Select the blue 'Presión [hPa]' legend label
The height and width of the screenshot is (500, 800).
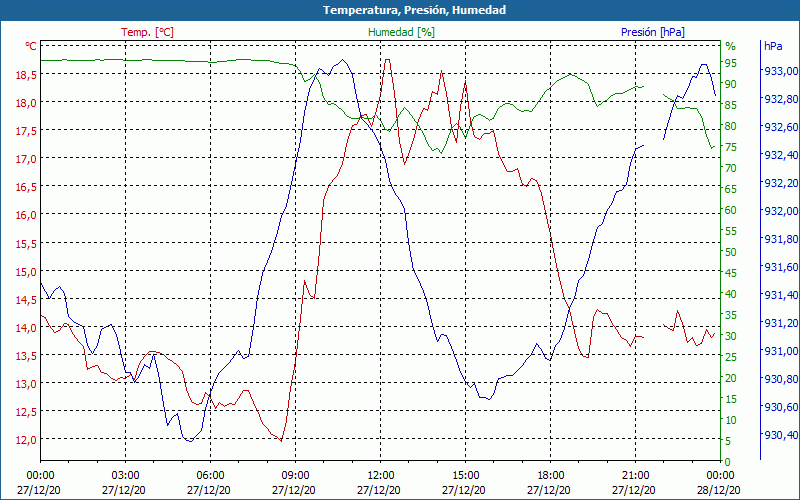[x=653, y=32]
